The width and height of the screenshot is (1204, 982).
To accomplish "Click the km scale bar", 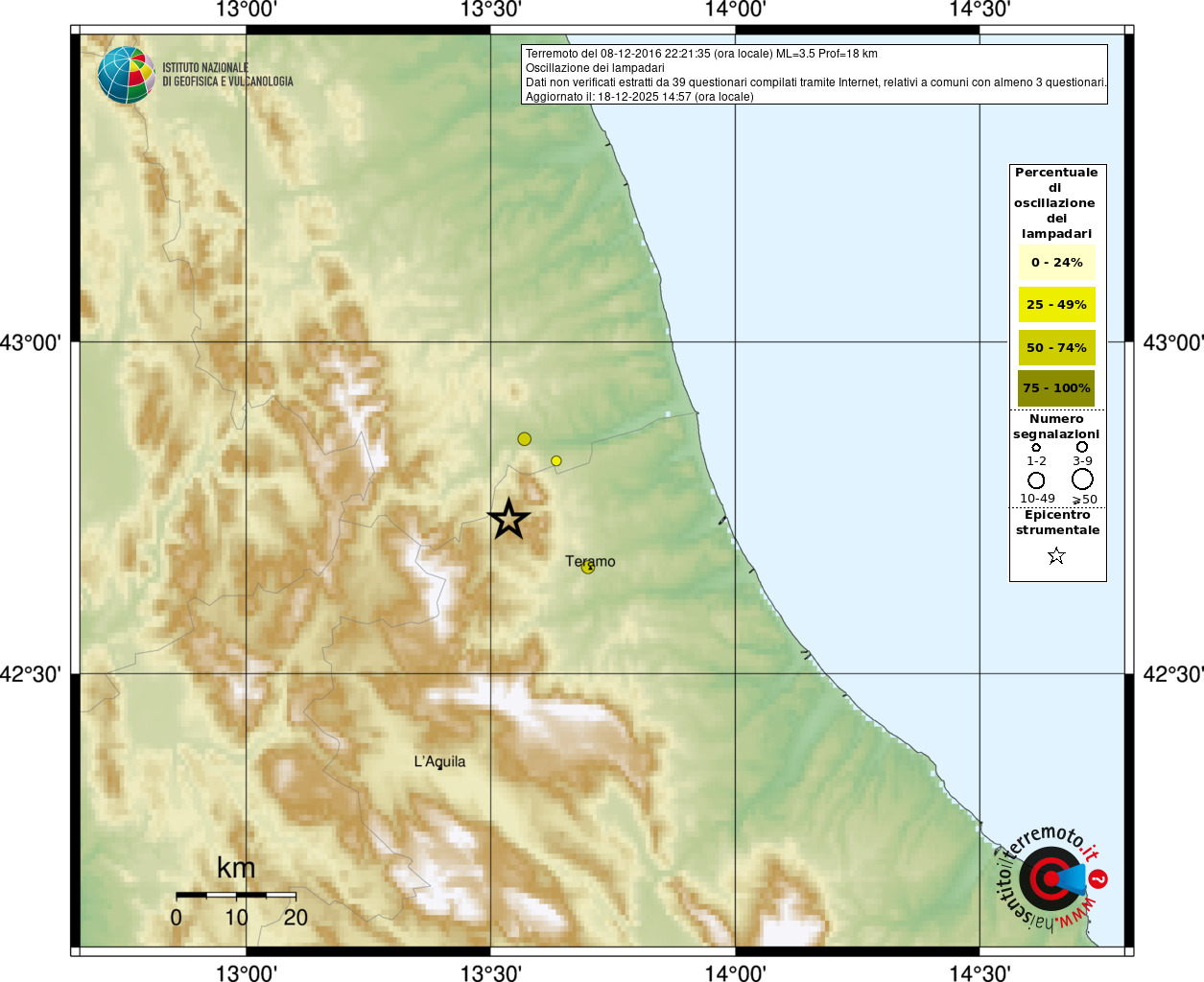I will click(x=236, y=895).
